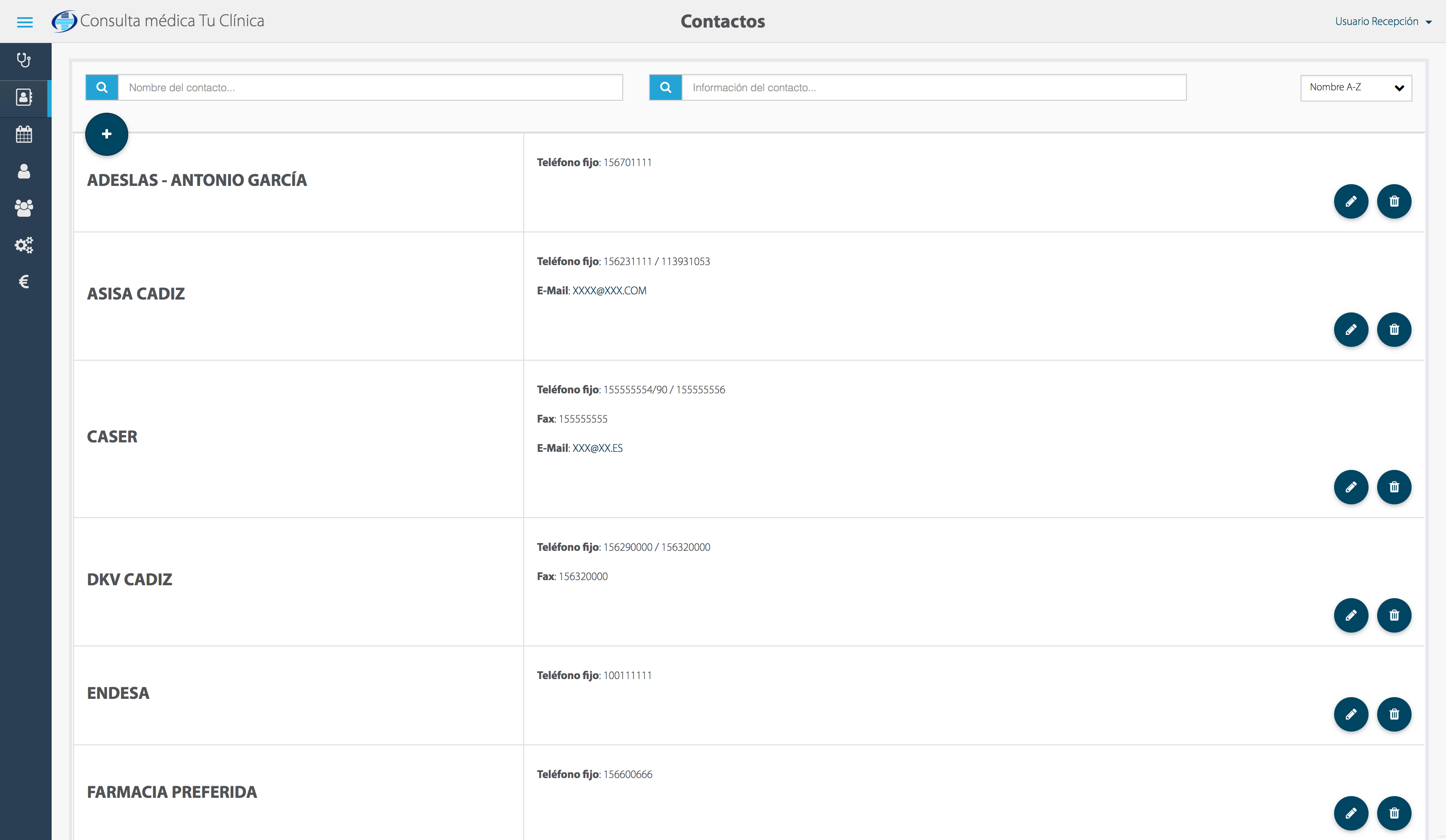Select the contacts address book sidebar icon
The height and width of the screenshot is (840, 1446).
tap(24, 97)
